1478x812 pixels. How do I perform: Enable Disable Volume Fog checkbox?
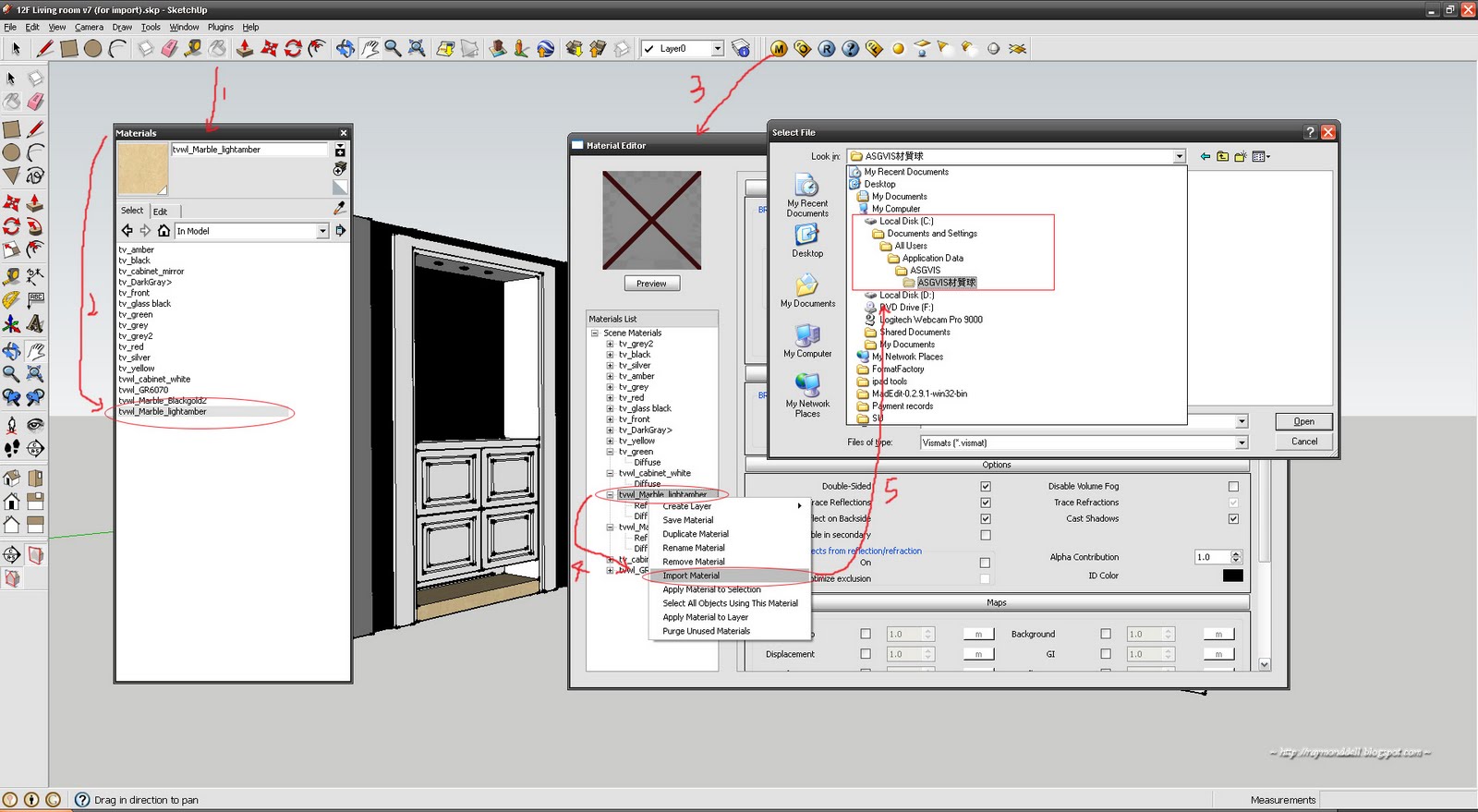pos(1233,486)
